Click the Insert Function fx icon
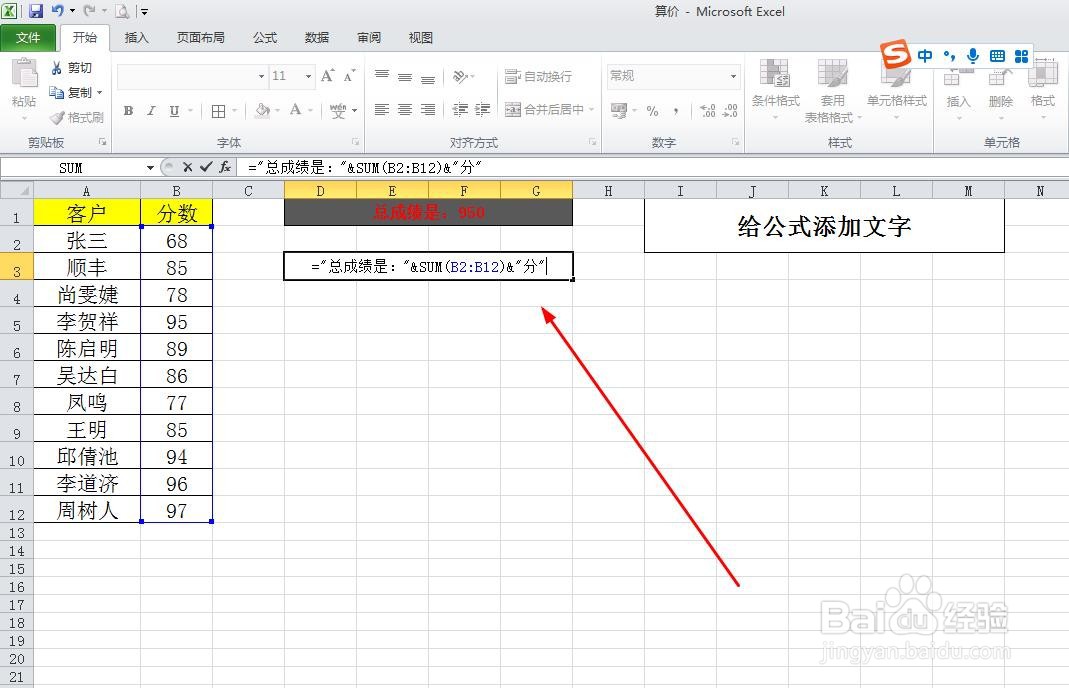1069x688 pixels. pos(225,167)
